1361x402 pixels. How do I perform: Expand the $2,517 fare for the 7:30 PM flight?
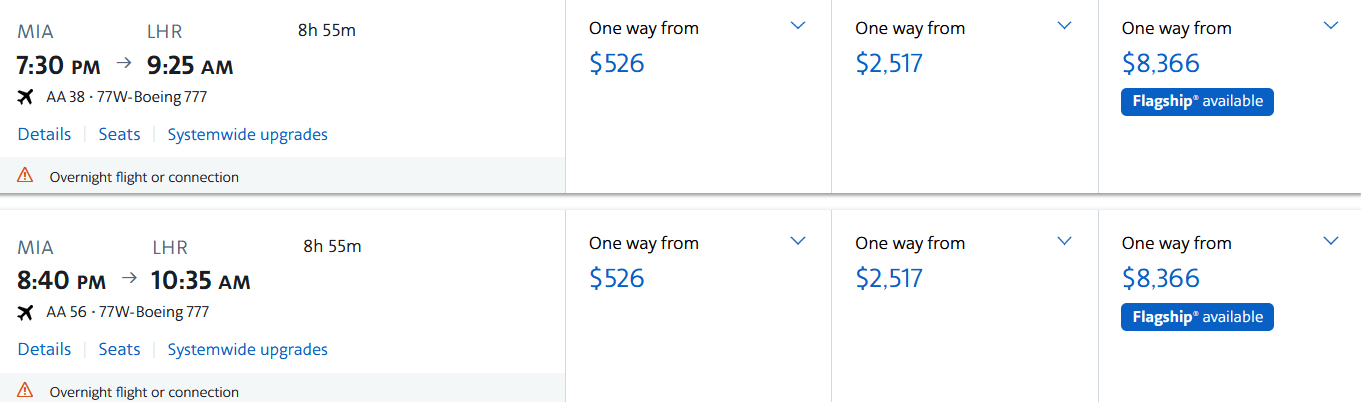point(1065,26)
